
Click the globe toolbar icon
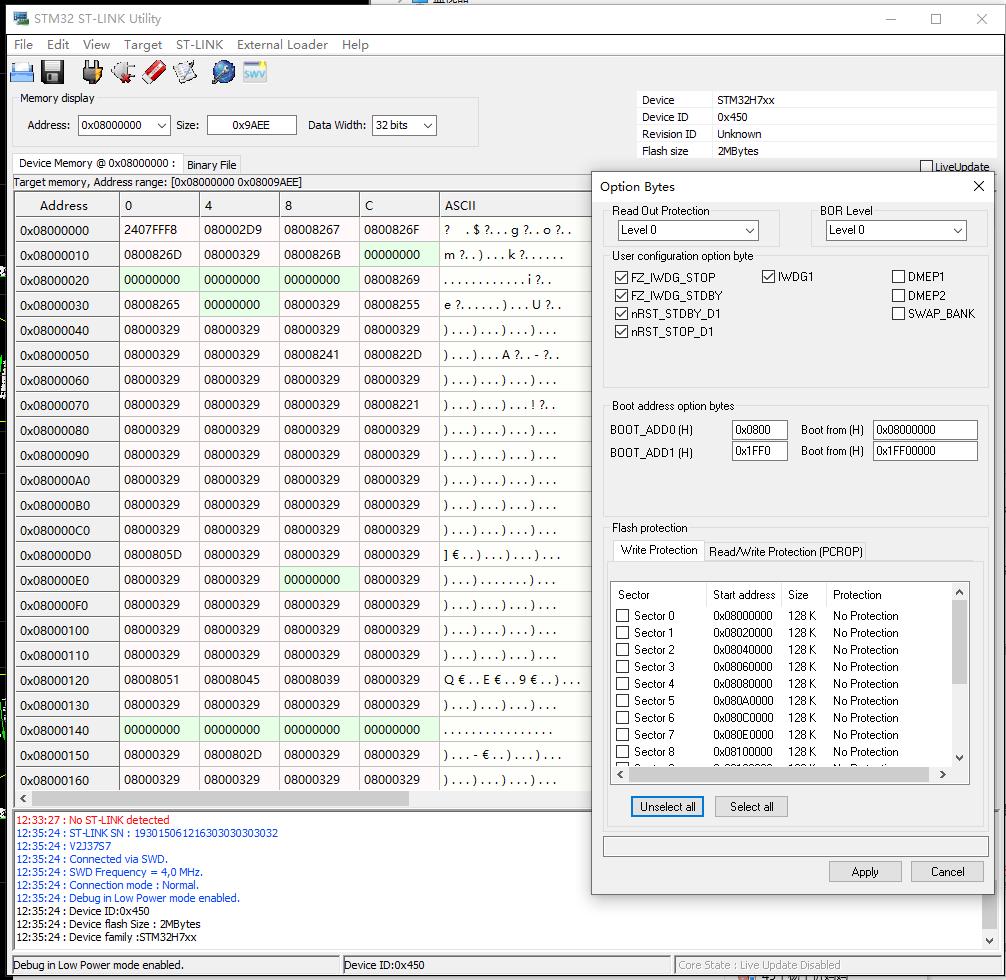click(x=223, y=72)
